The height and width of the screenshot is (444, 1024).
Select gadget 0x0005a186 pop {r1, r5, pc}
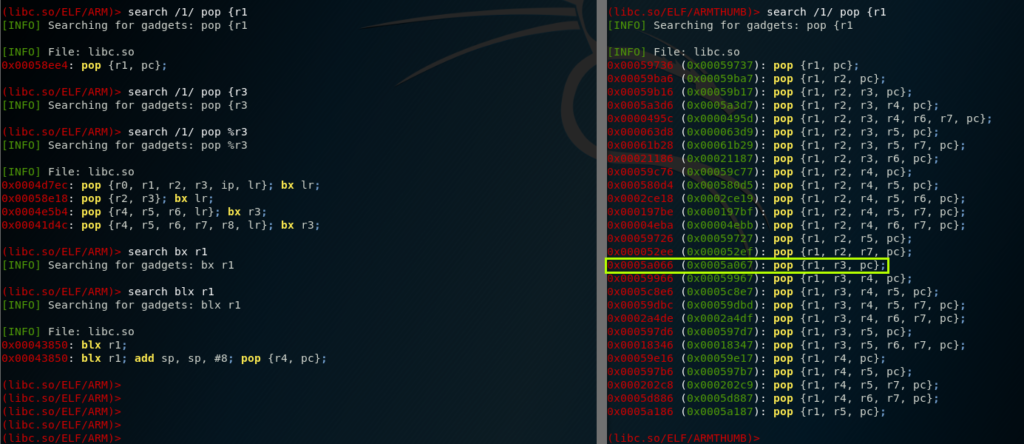click(x=746, y=411)
